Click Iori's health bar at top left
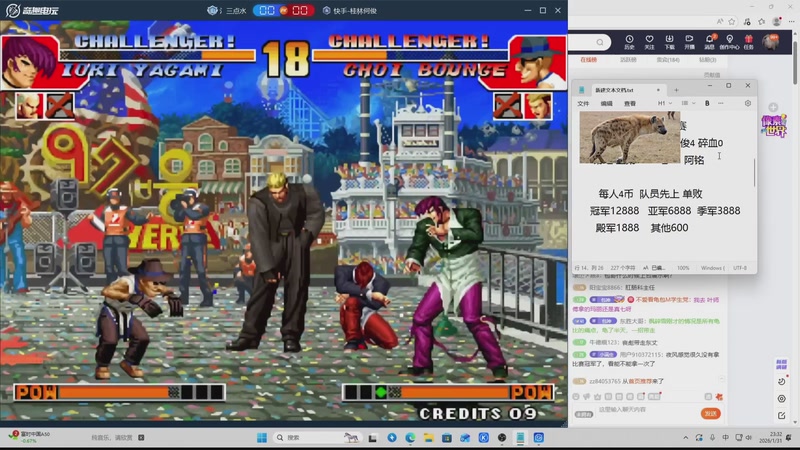This screenshot has width=800, height=450. click(157, 55)
